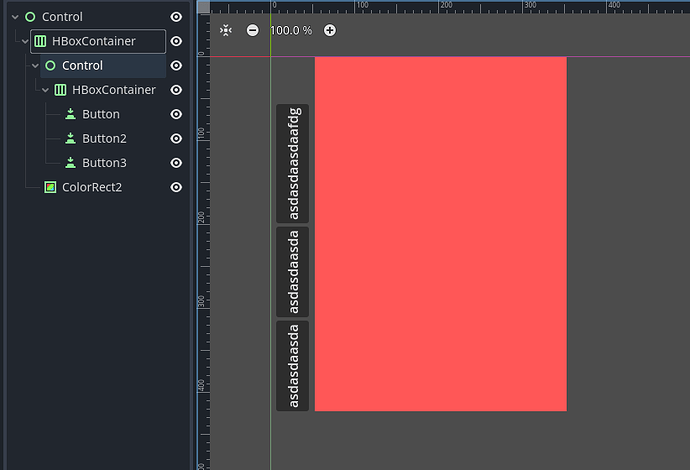Viewport: 690px width, 470px height.
Task: Click the center view icon in viewport toolbar
Action: [226, 30]
